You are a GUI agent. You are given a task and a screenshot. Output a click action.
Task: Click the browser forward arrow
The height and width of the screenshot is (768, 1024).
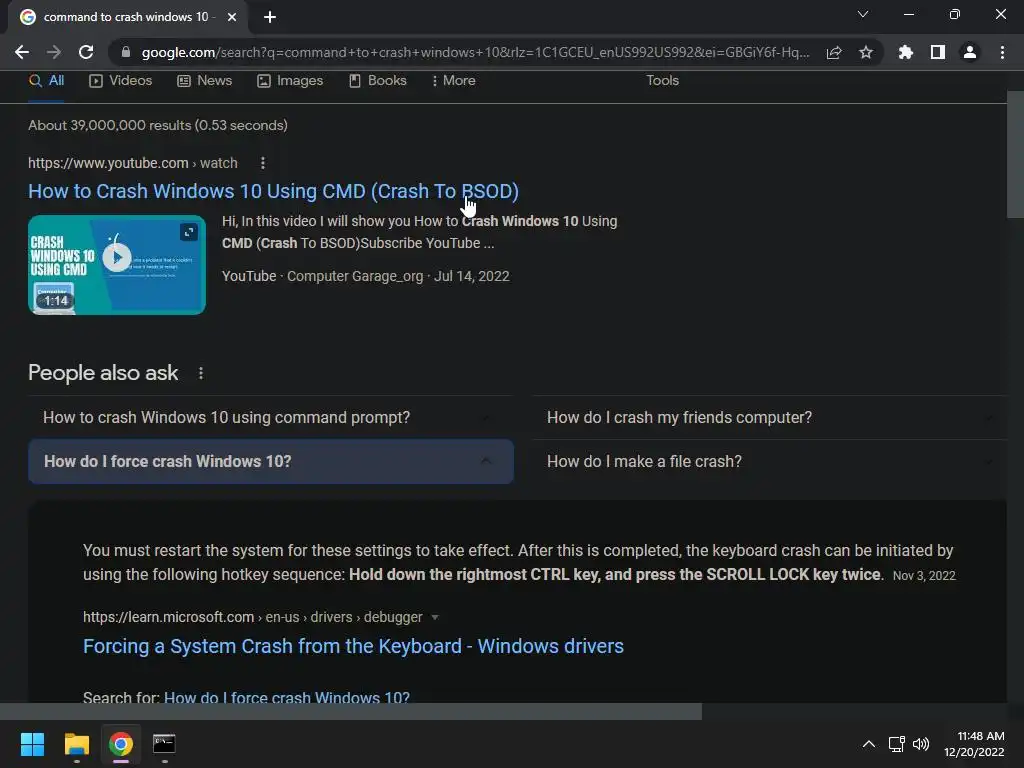(54, 52)
